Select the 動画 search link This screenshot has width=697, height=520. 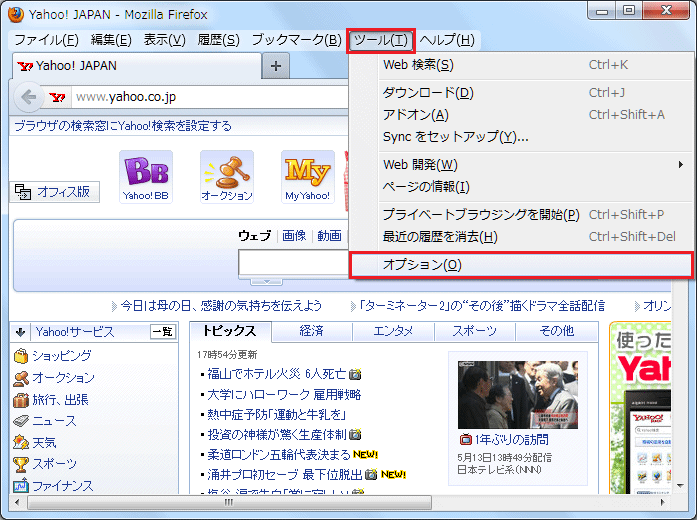tap(329, 236)
